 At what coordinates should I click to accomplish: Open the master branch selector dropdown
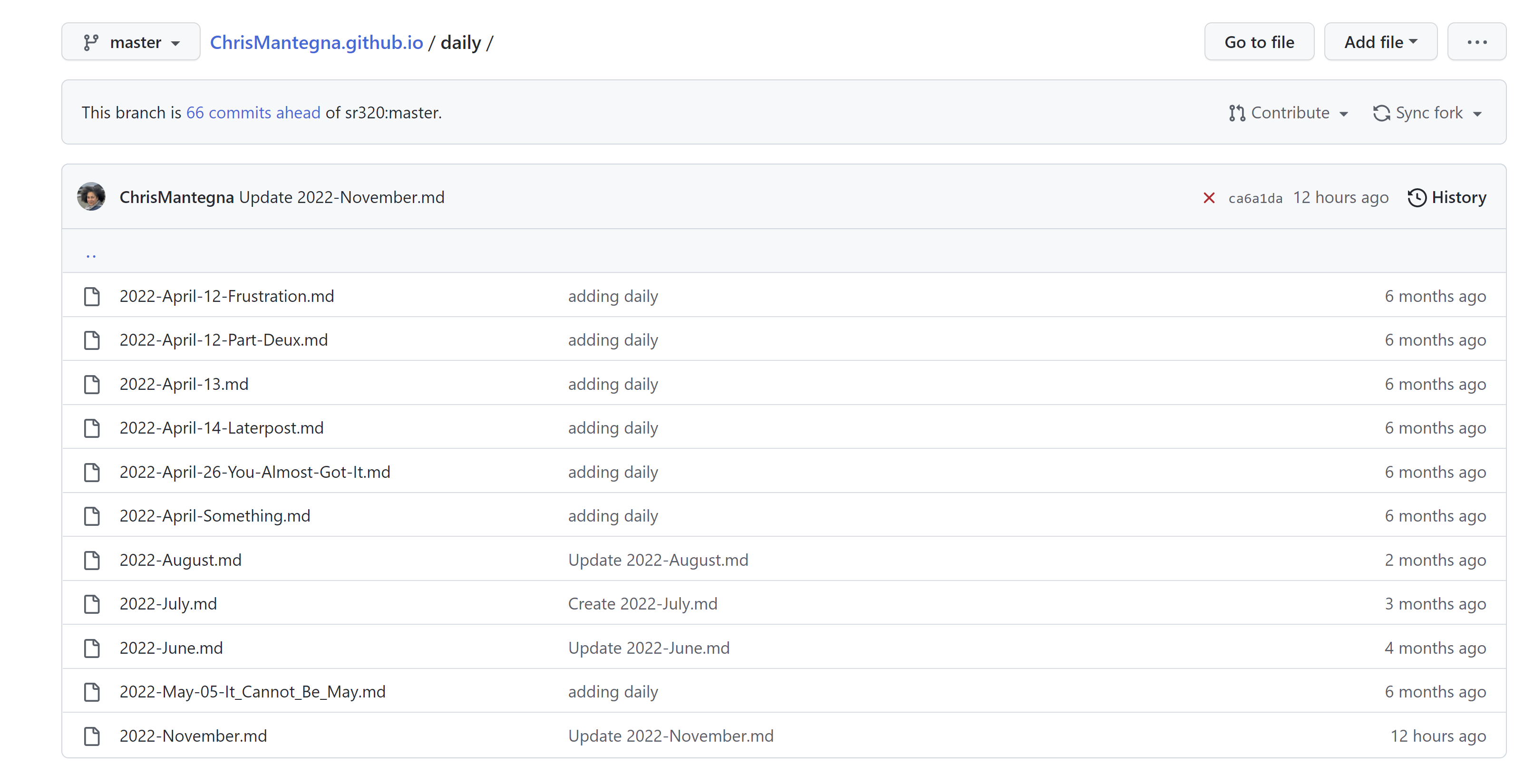point(130,41)
